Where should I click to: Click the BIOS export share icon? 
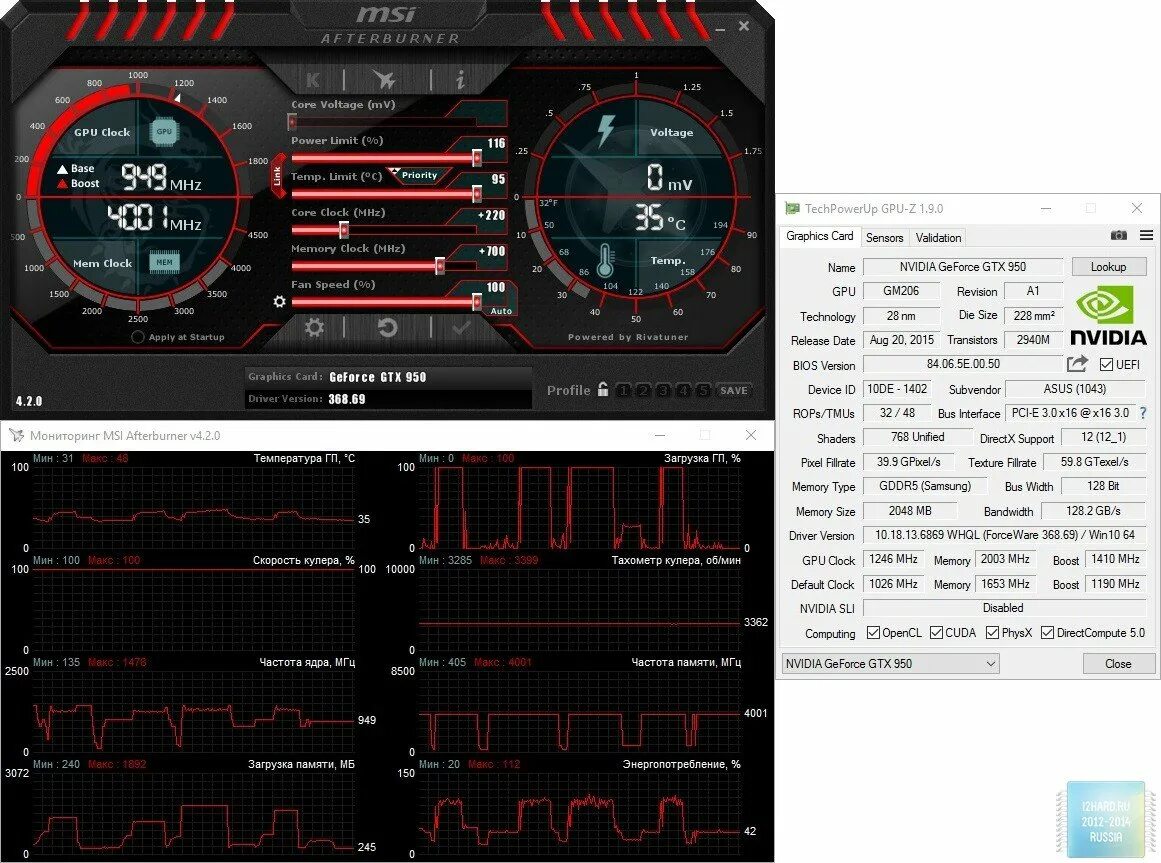click(1077, 363)
